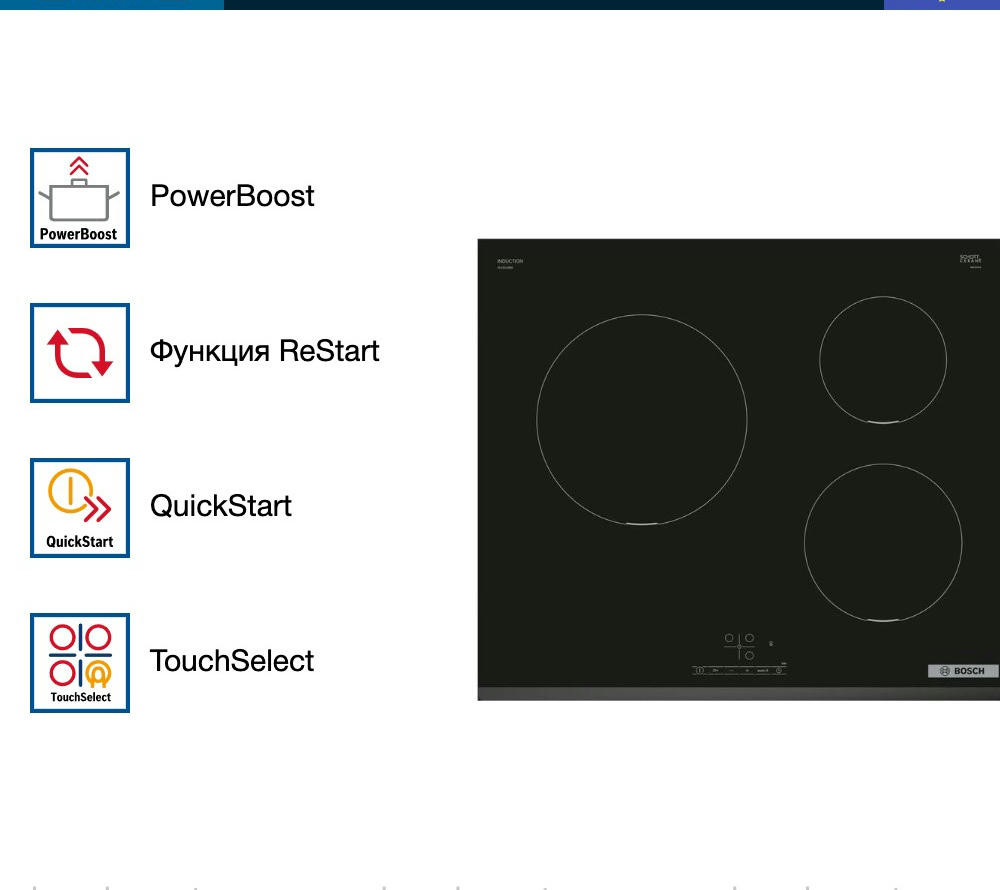
Task: Select upper-left zone circle on hob control panel
Action: pyautogui.click(x=729, y=638)
